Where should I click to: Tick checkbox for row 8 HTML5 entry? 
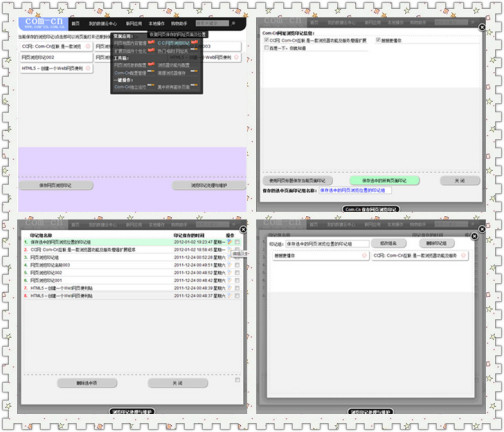coord(237,296)
